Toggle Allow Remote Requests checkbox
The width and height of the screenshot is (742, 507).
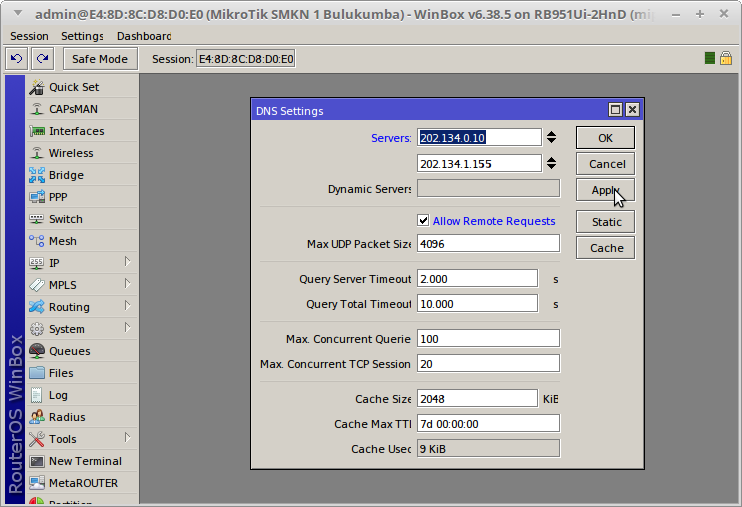click(423, 220)
